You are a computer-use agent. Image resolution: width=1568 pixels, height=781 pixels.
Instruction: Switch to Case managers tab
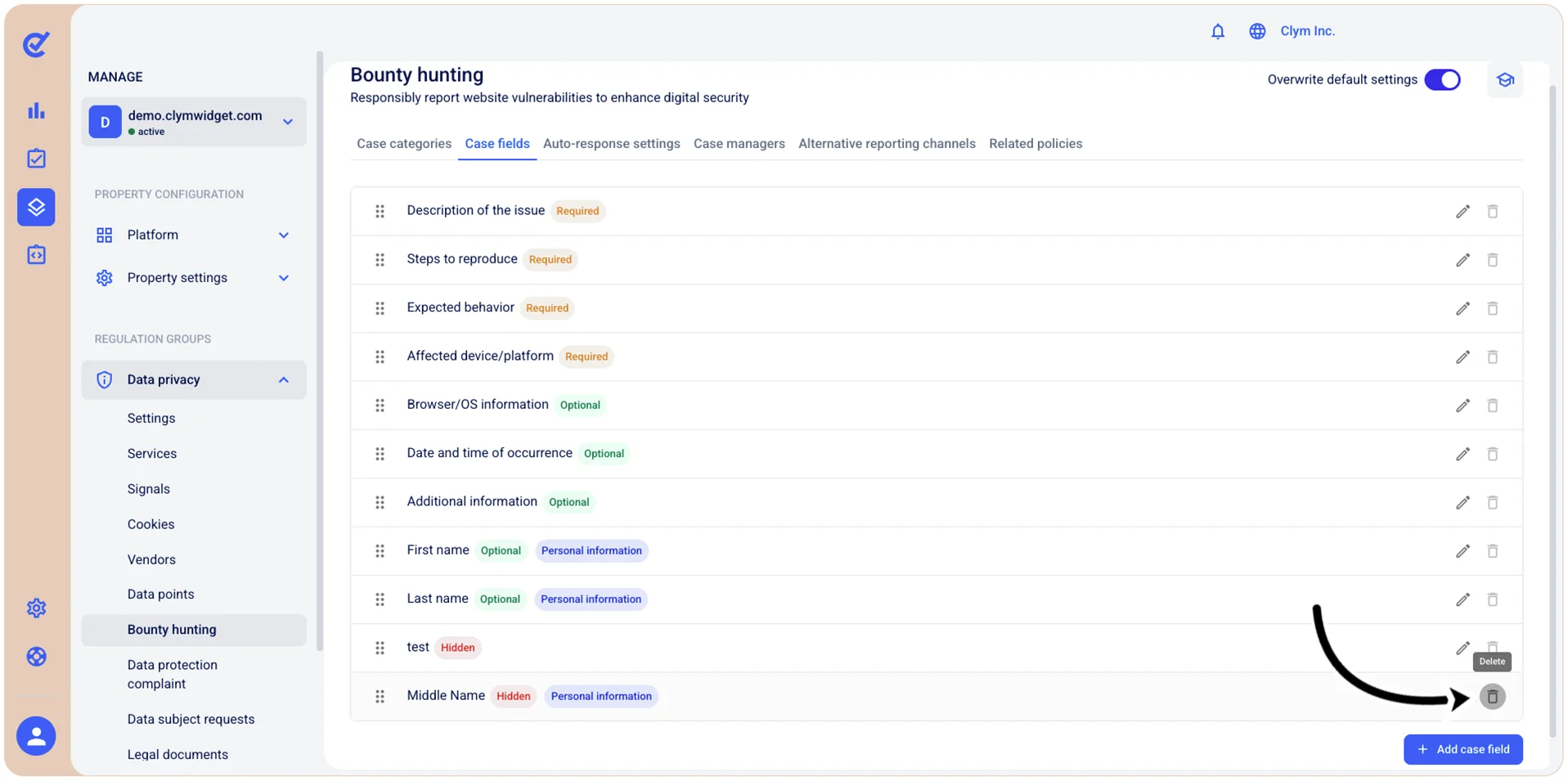pyautogui.click(x=739, y=143)
